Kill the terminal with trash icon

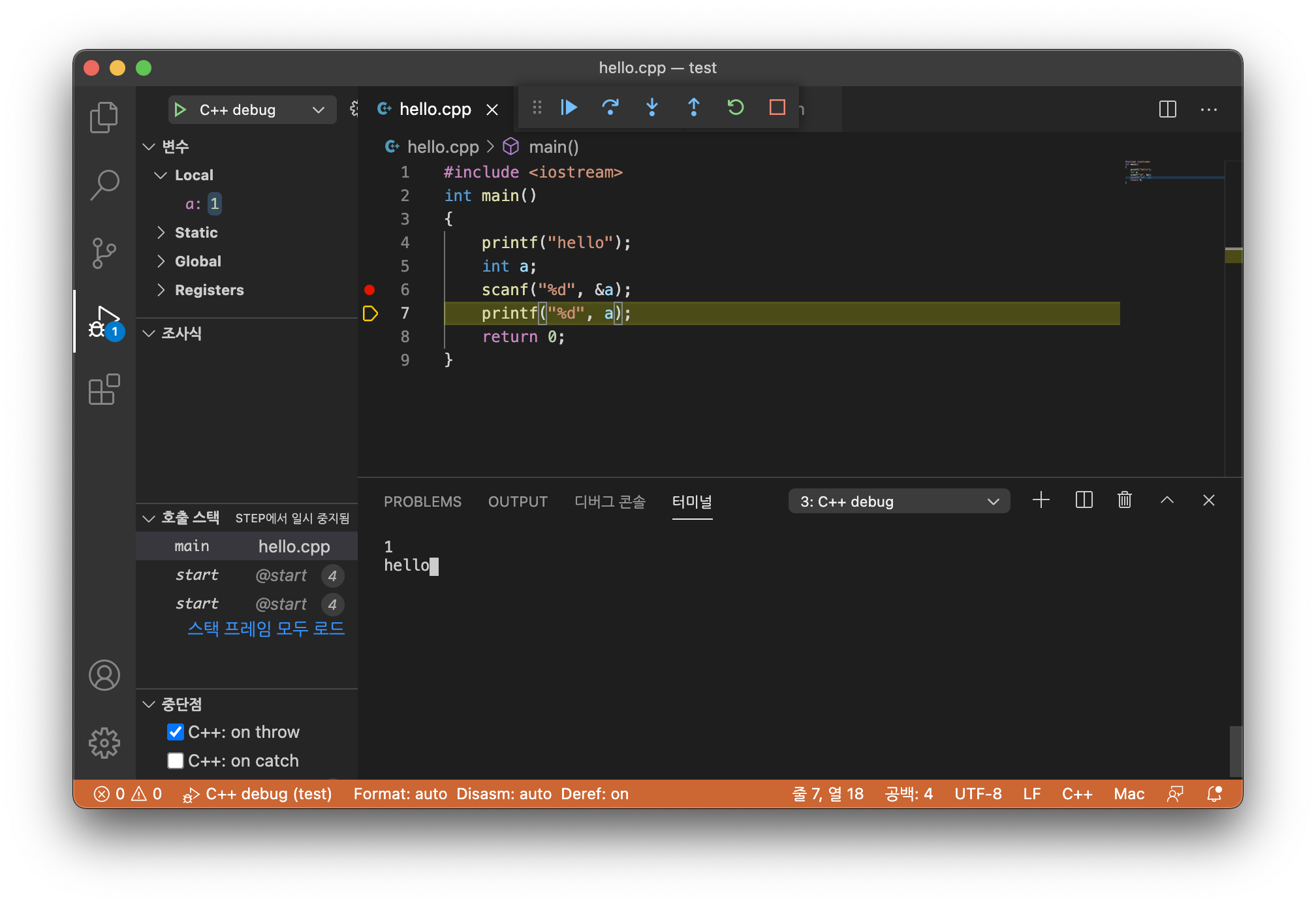tap(1125, 500)
